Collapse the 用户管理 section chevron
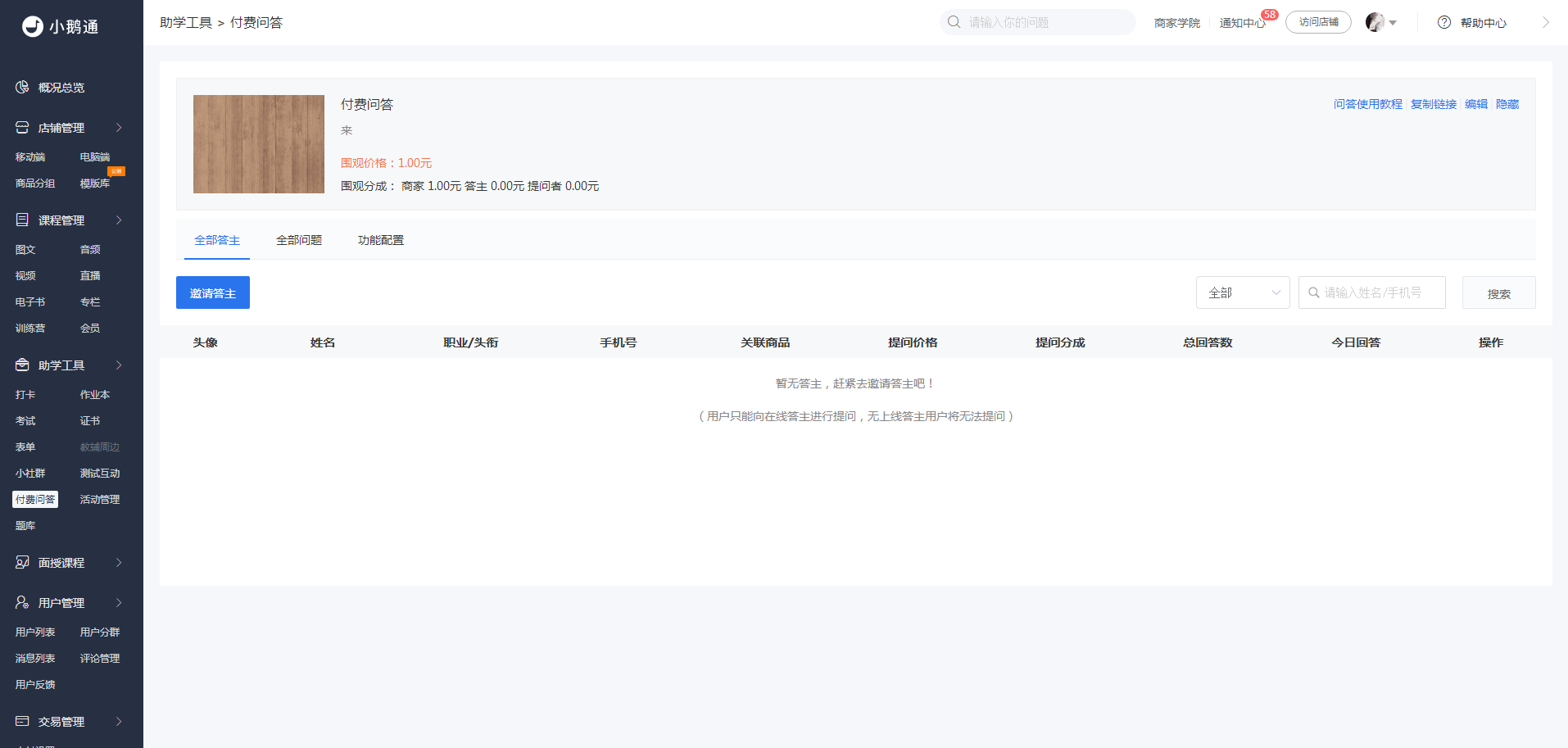Screen dimensions: 1568x748 119,602
